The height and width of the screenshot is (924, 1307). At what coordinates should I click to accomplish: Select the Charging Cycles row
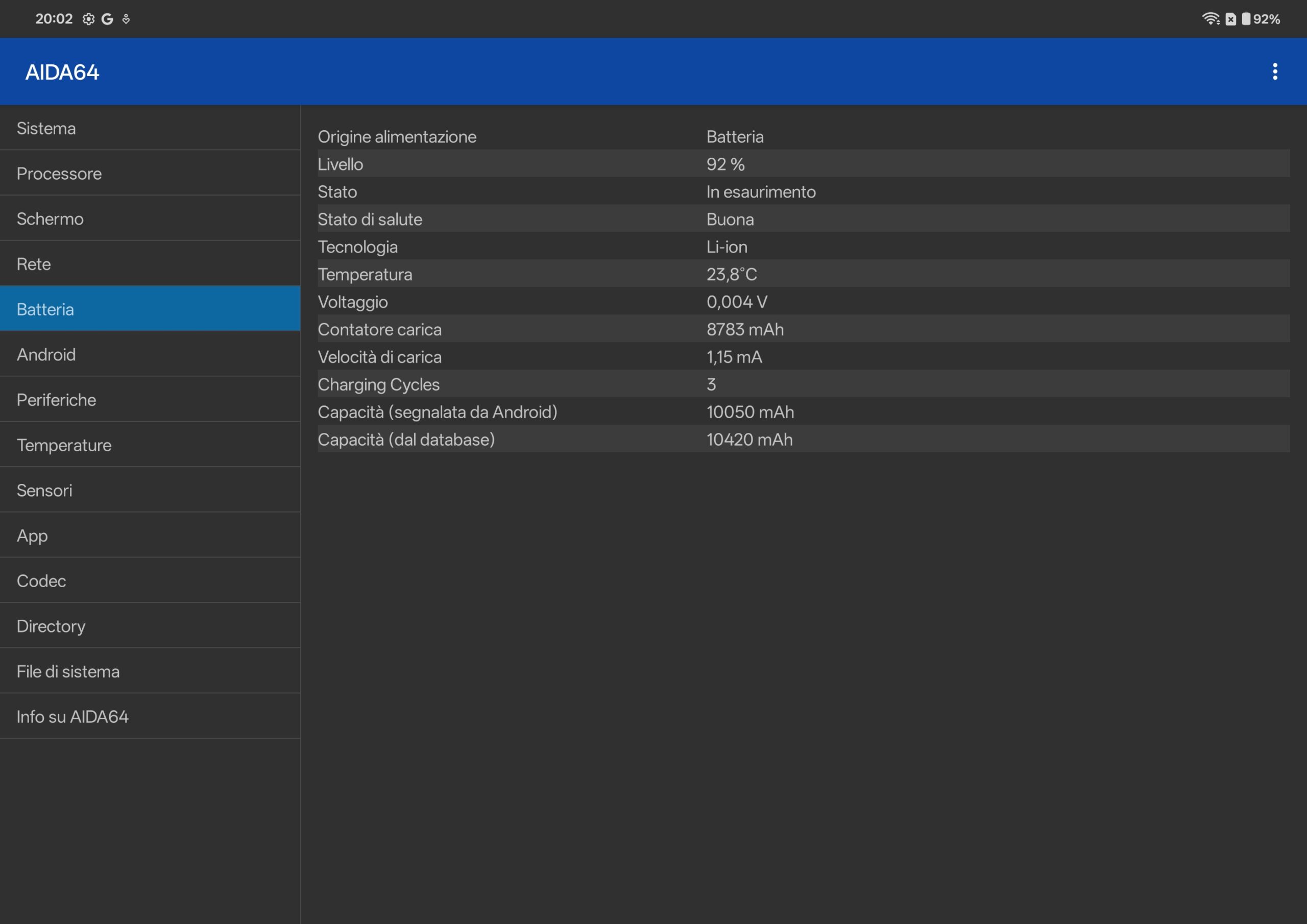[x=803, y=384]
